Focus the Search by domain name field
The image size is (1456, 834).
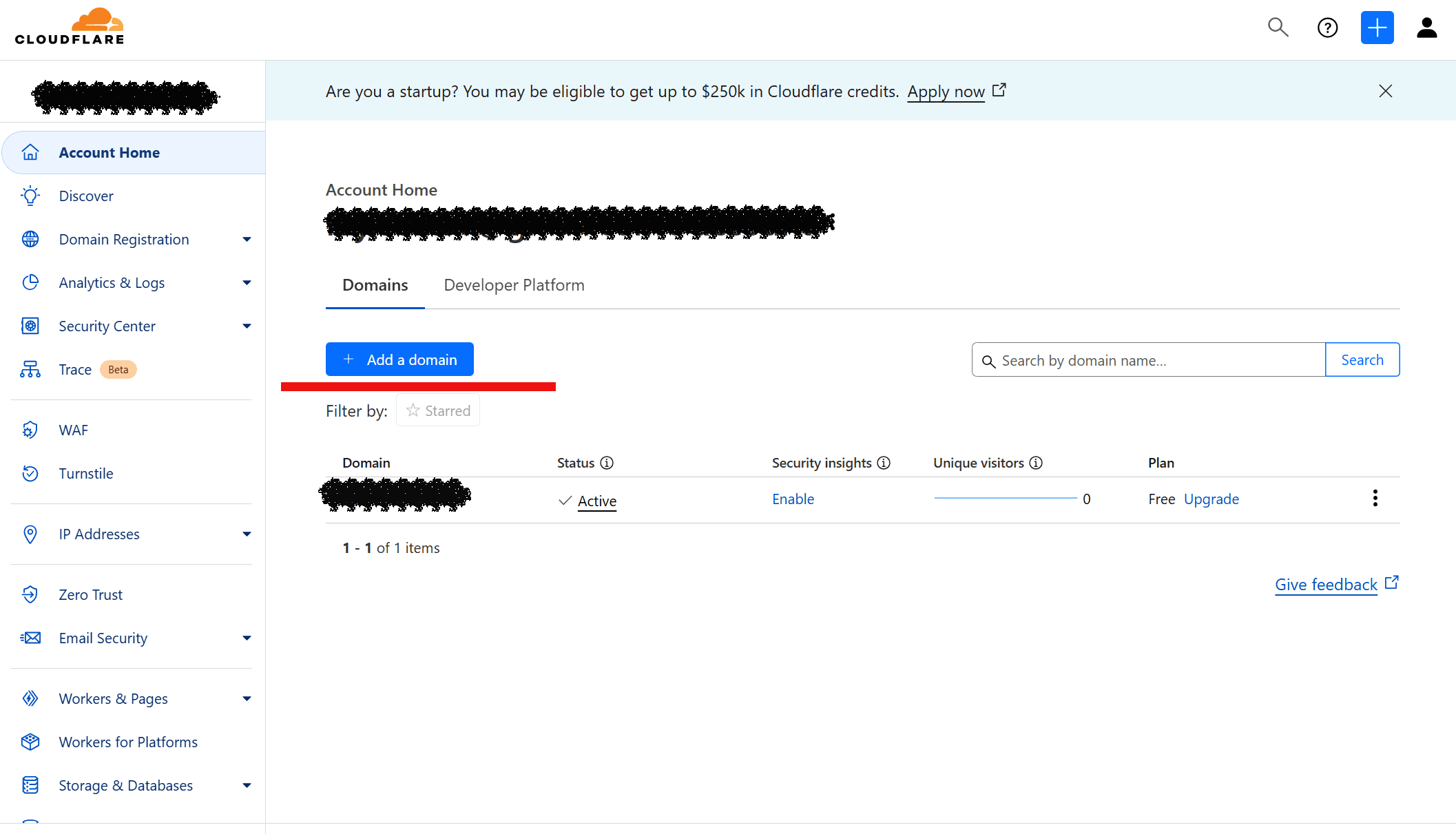point(1148,359)
